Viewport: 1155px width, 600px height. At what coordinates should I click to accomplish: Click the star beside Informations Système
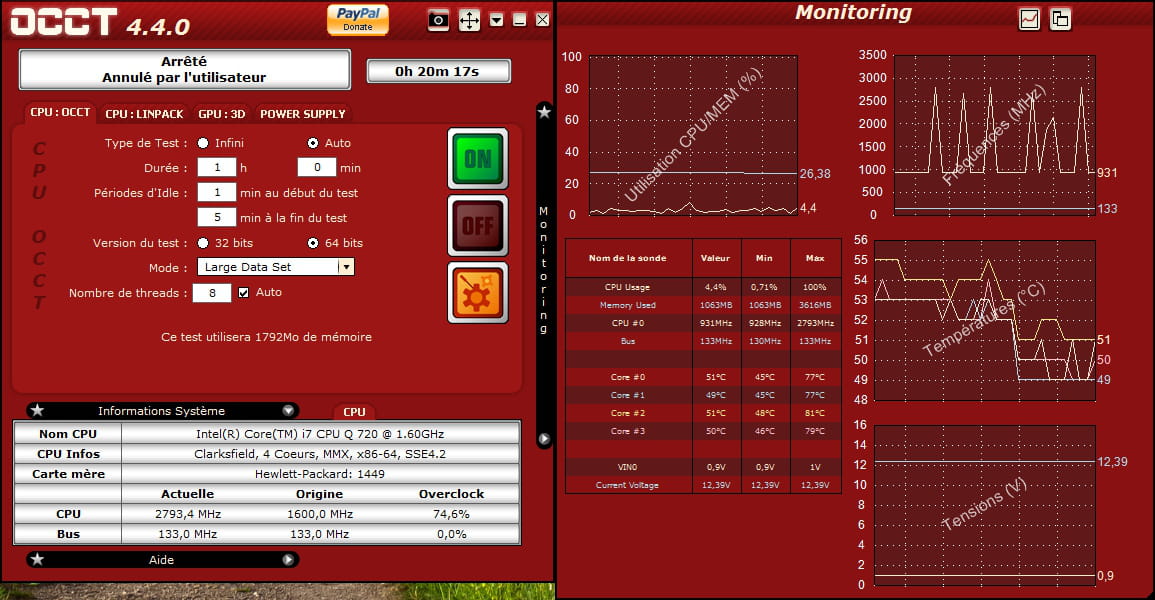38,411
